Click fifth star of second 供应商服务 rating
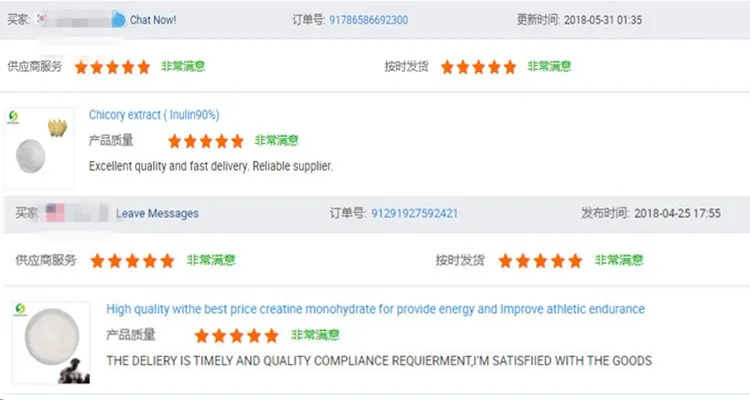The height and width of the screenshot is (400, 750). (x=167, y=261)
